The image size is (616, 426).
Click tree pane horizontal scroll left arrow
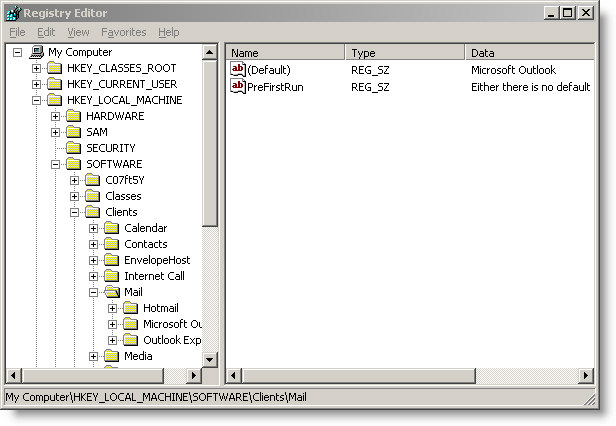click(x=13, y=375)
